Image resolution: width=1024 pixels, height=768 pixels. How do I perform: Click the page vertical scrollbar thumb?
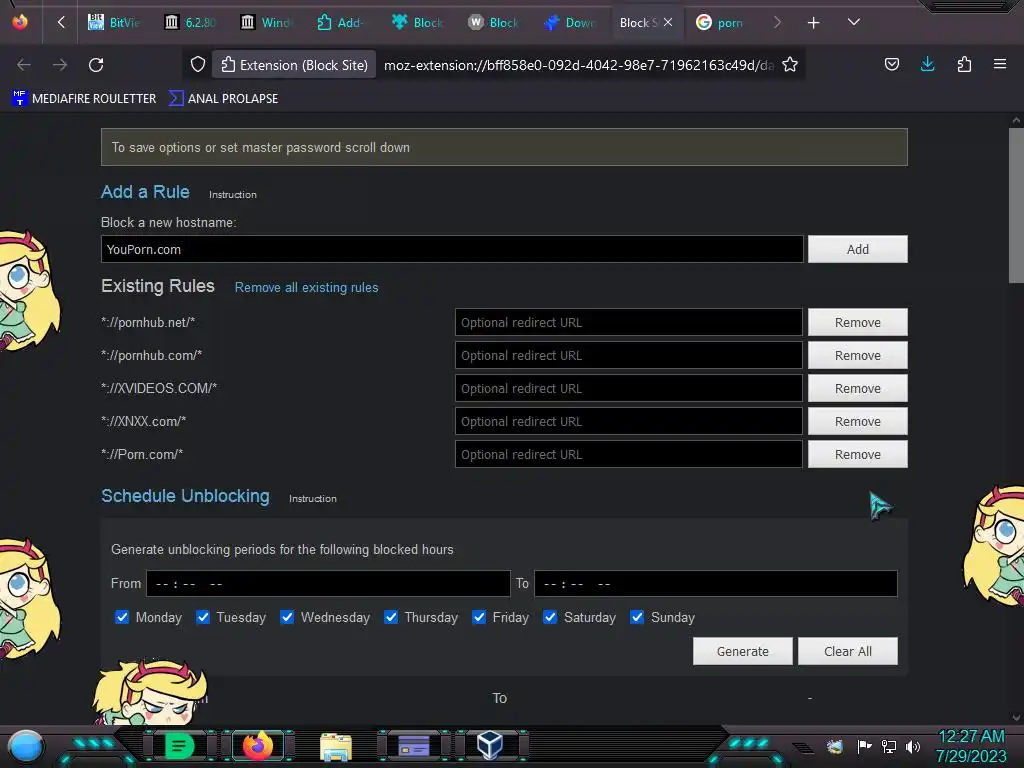[1016, 205]
